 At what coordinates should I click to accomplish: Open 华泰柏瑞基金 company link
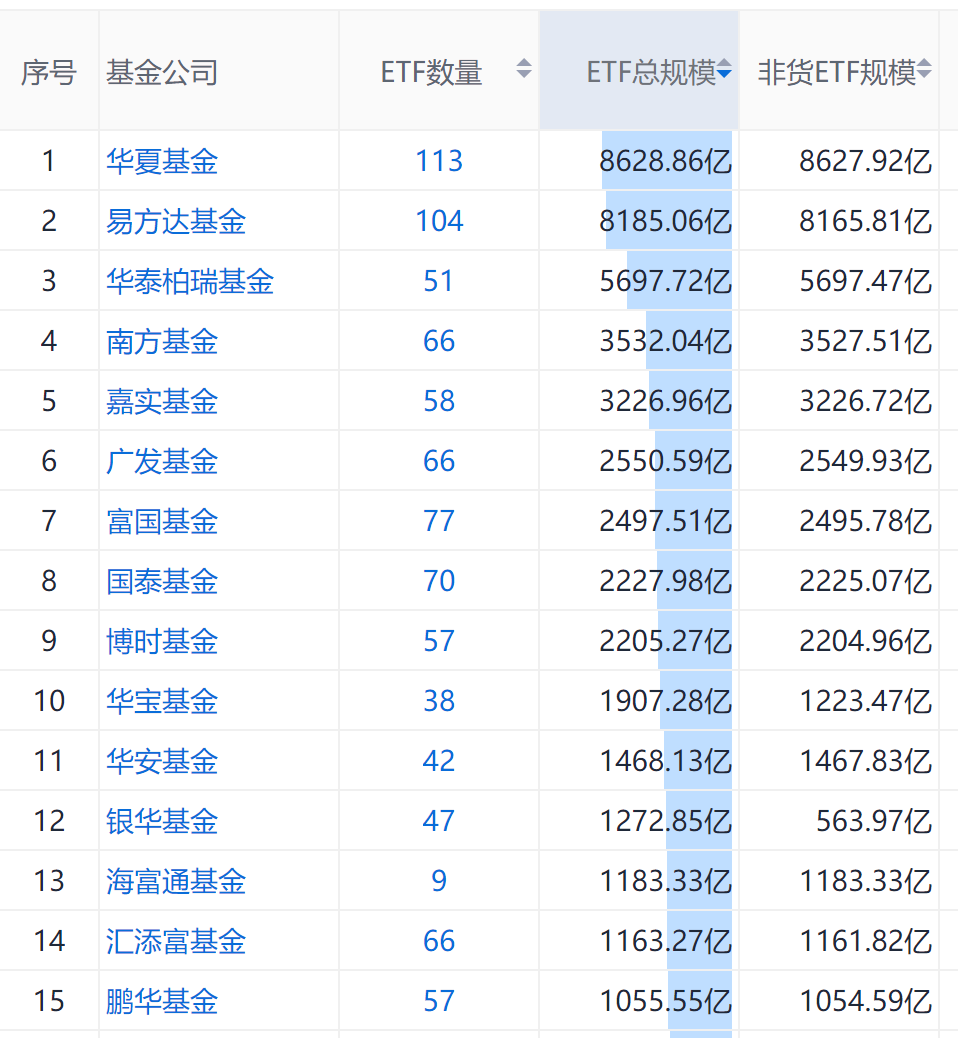coord(190,281)
